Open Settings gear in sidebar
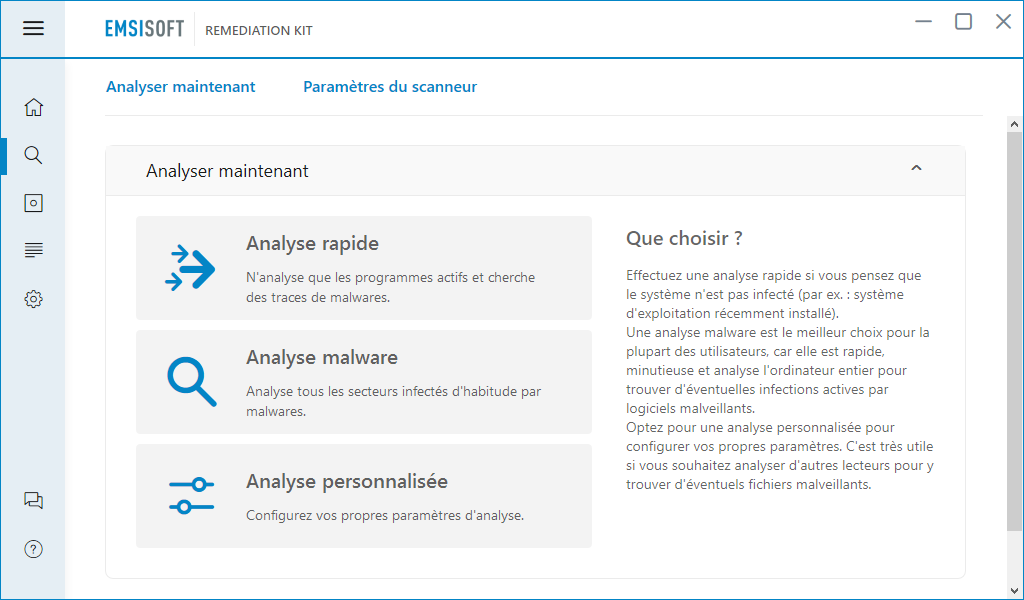The width and height of the screenshot is (1024, 600). pos(33,299)
